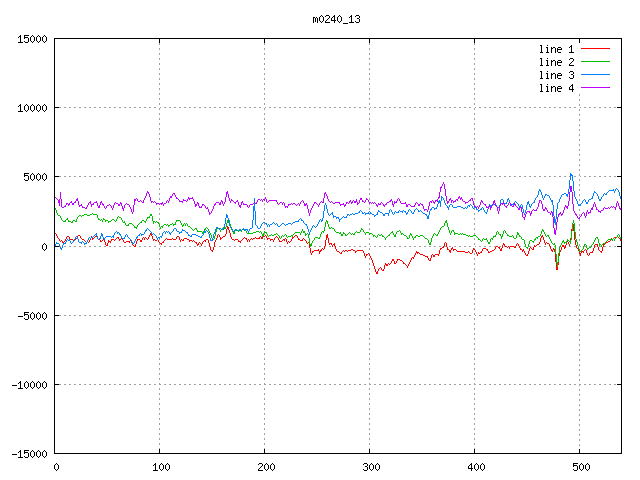Select the line 4 legend label
The image size is (640, 480).
tap(557, 88)
